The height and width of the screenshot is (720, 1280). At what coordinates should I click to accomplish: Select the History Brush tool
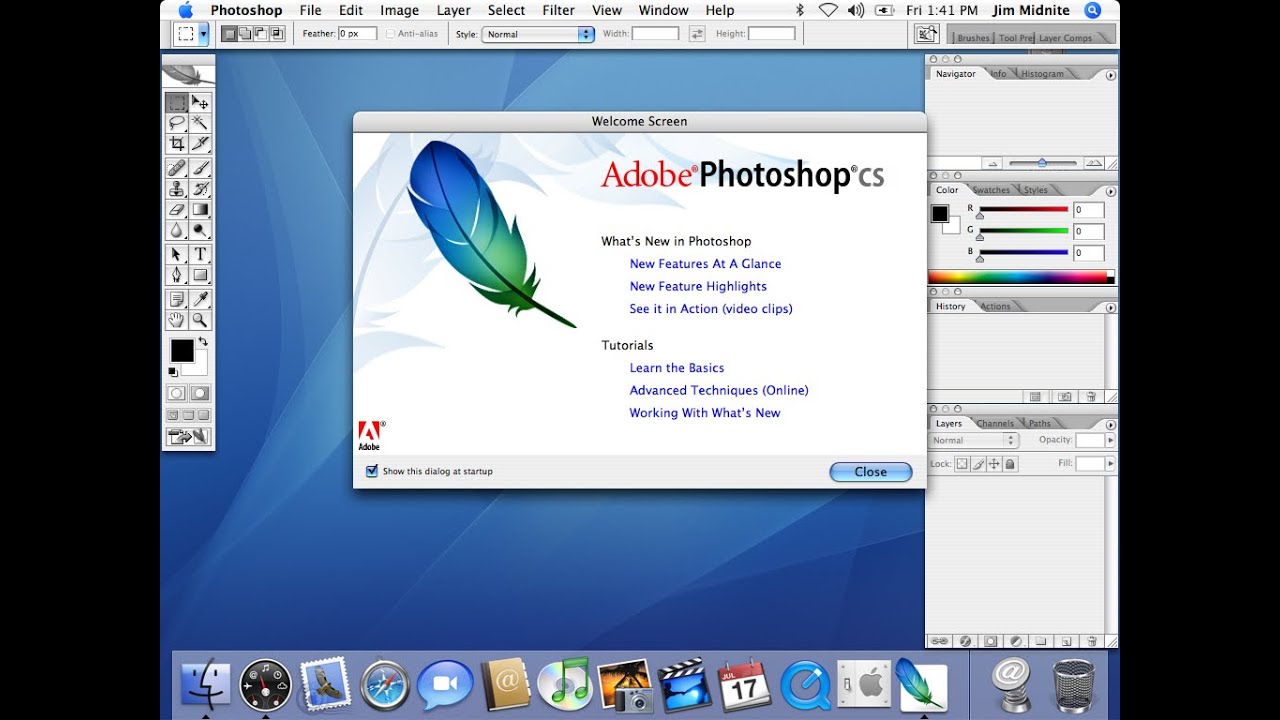[x=200, y=188]
